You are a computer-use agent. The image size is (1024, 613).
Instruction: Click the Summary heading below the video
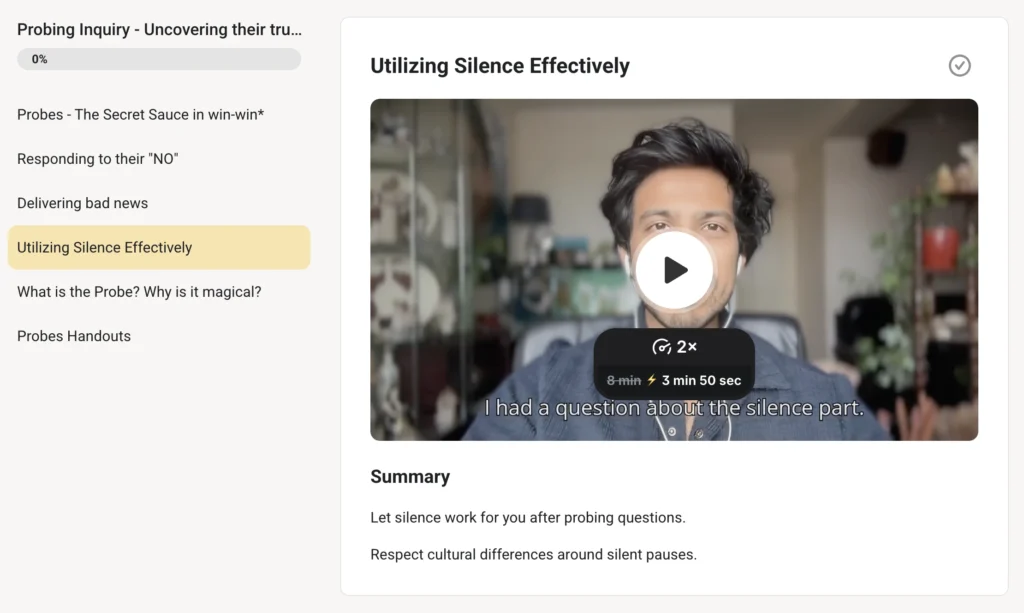[x=410, y=477]
